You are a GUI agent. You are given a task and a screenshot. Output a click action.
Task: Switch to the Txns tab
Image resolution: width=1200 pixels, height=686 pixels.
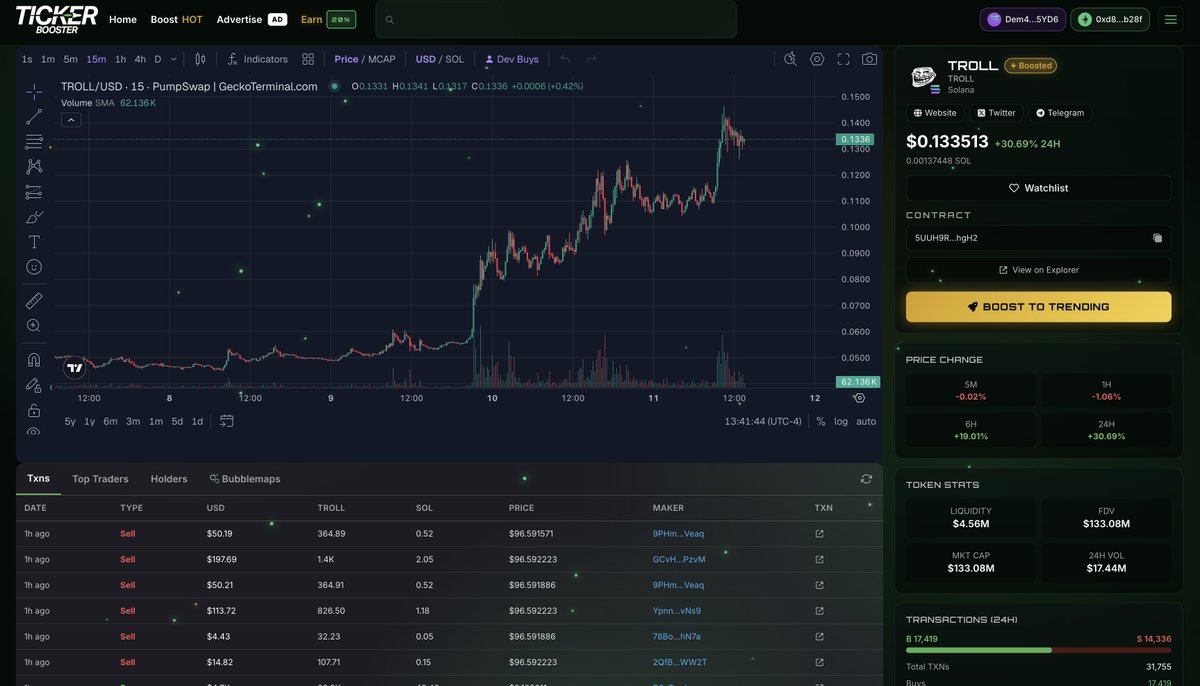pyautogui.click(x=38, y=479)
